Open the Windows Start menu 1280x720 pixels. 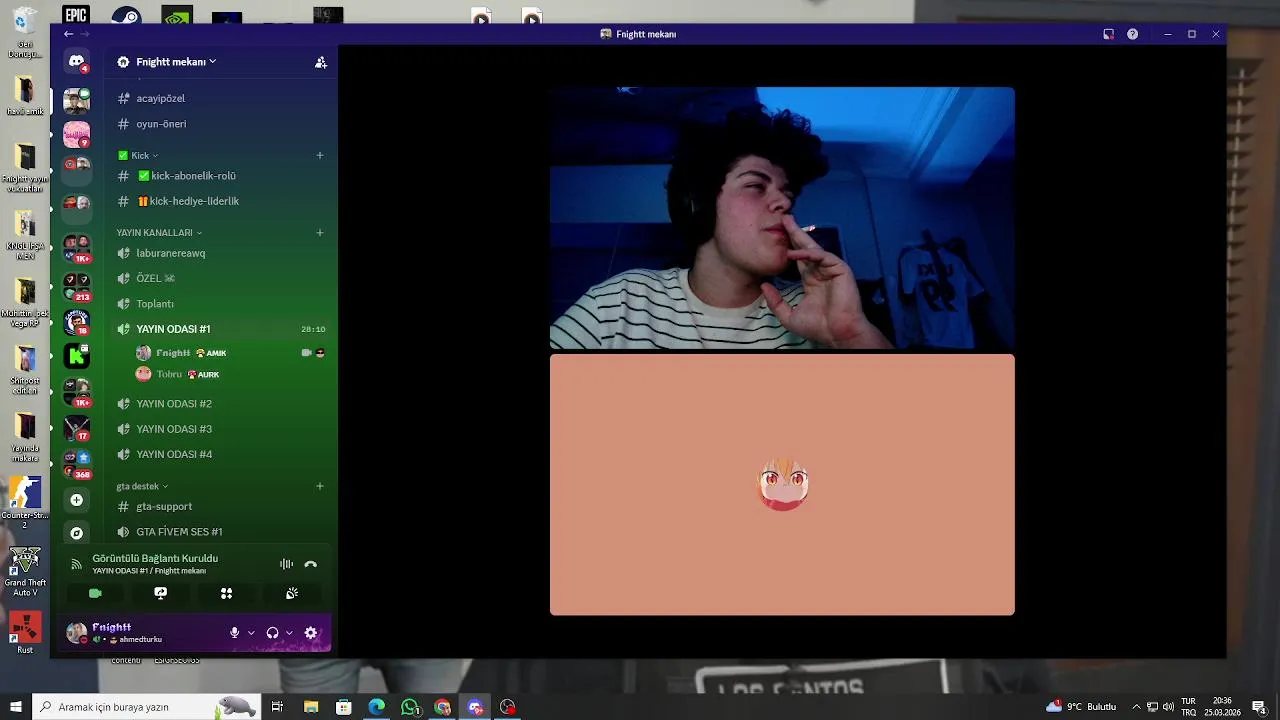coord(16,707)
